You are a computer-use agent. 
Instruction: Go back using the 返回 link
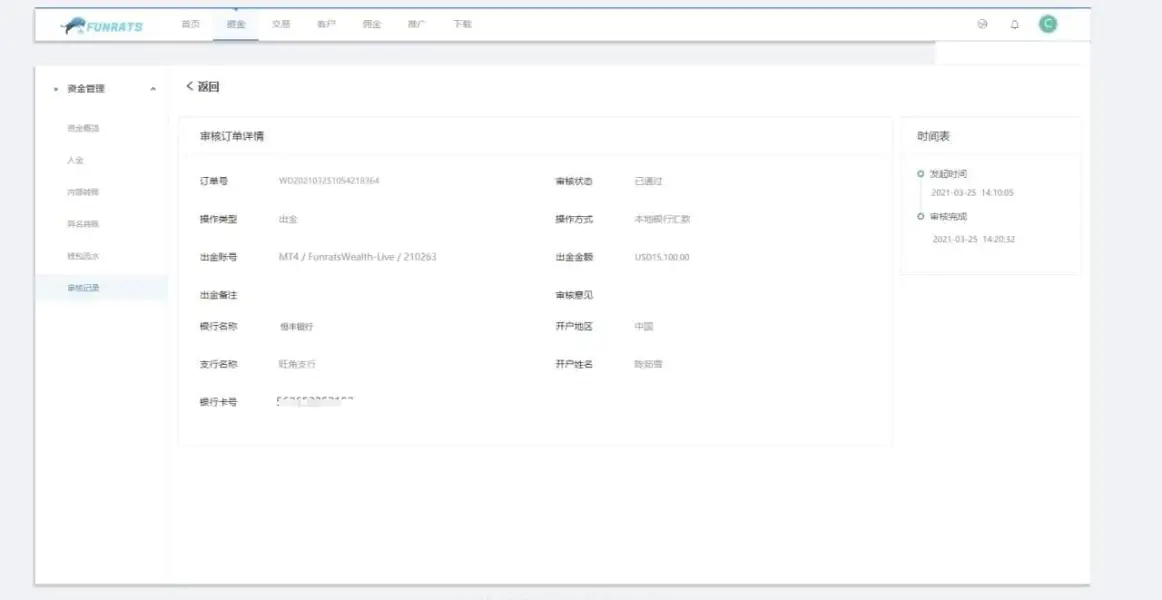(x=203, y=87)
